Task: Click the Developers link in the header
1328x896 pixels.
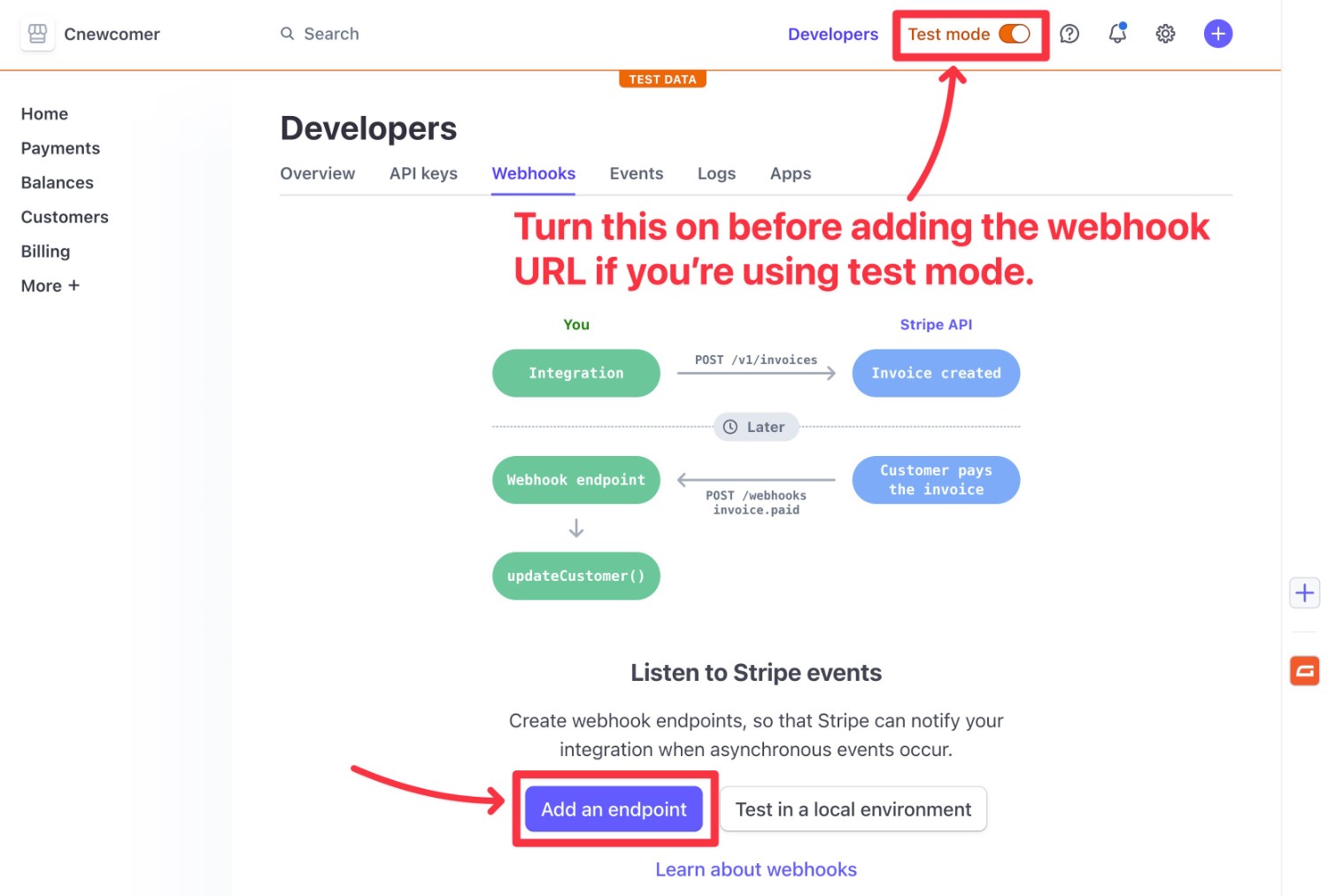Action: pyautogui.click(x=832, y=34)
